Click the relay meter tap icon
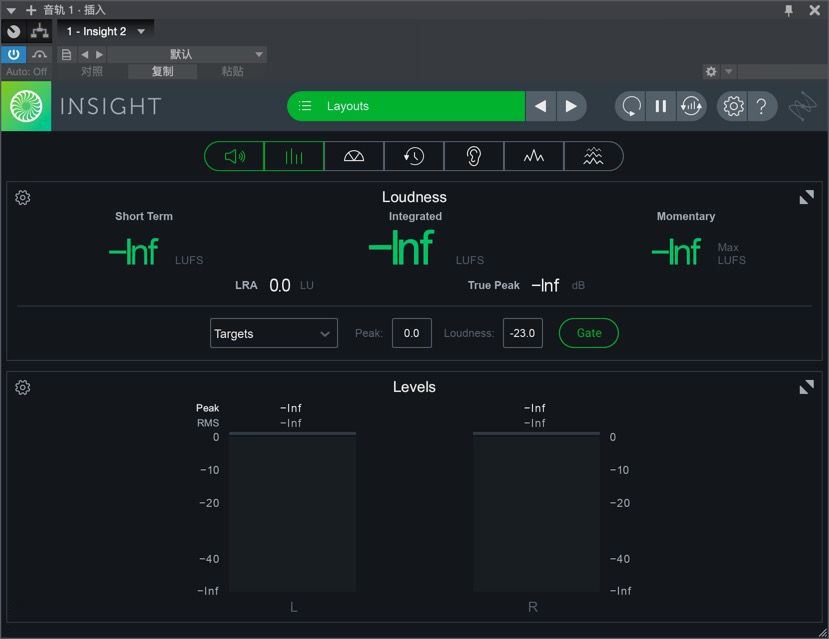 (691, 106)
